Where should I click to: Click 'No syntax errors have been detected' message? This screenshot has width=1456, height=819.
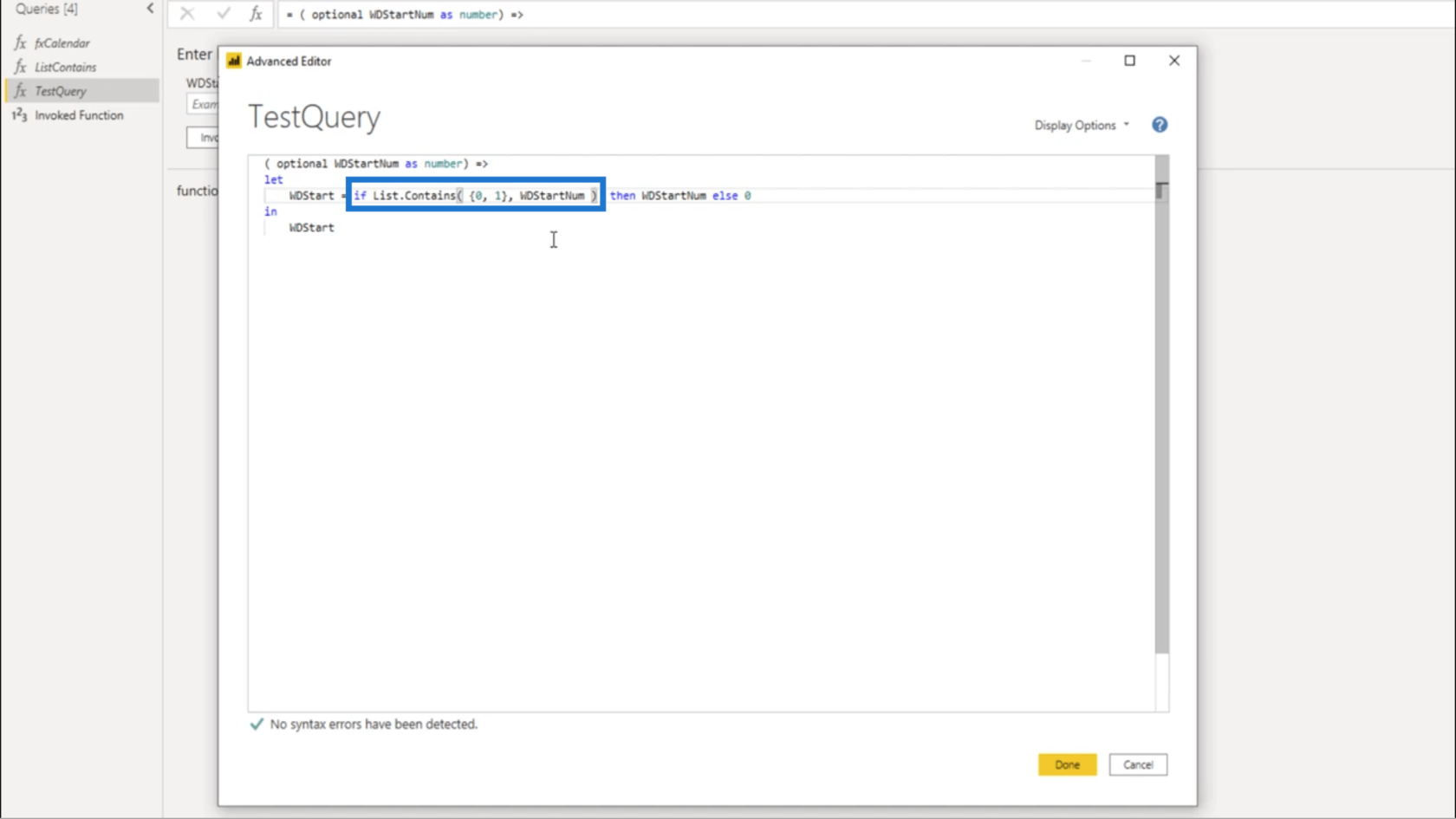(374, 725)
